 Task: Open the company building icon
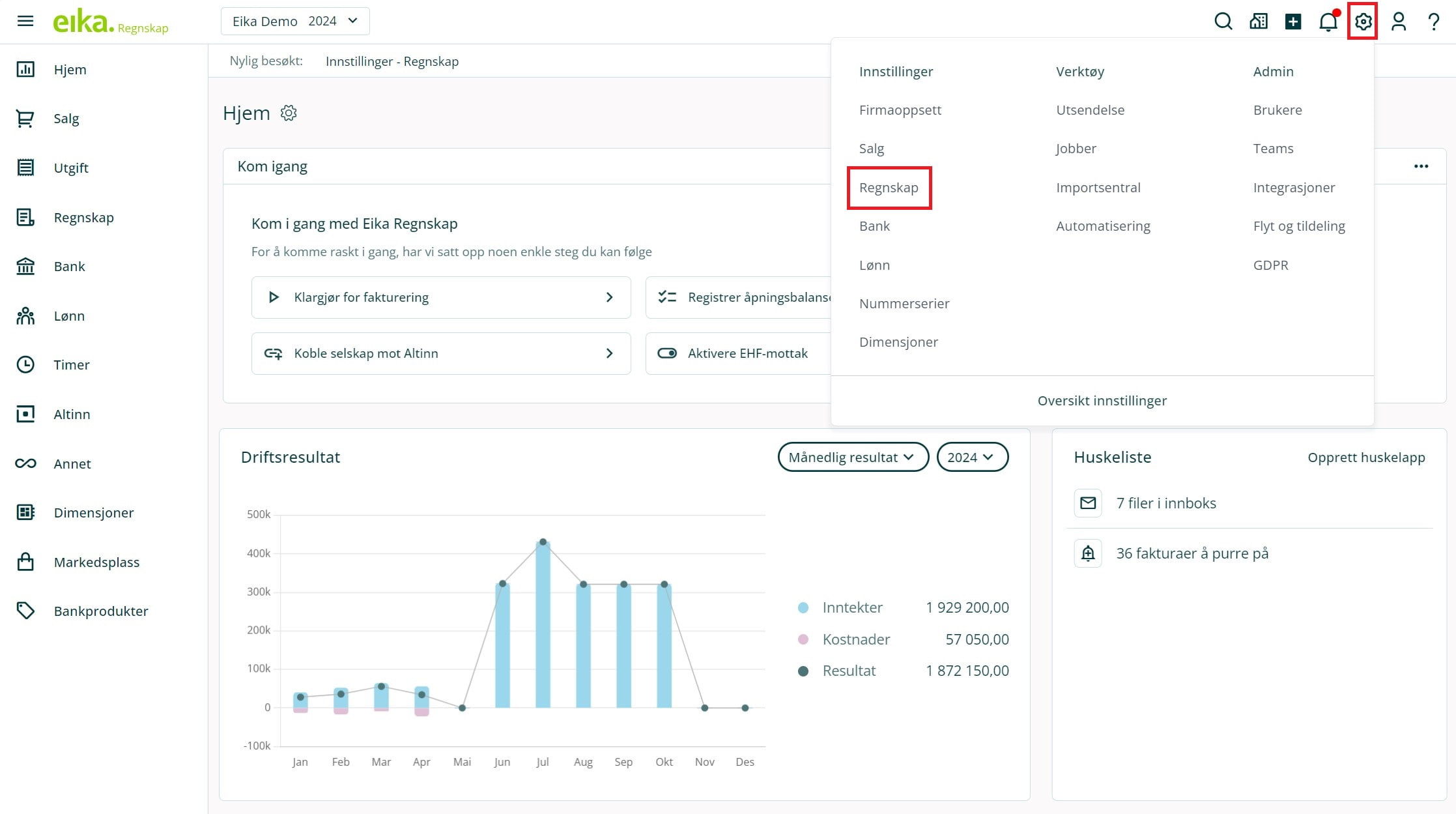[1258, 22]
